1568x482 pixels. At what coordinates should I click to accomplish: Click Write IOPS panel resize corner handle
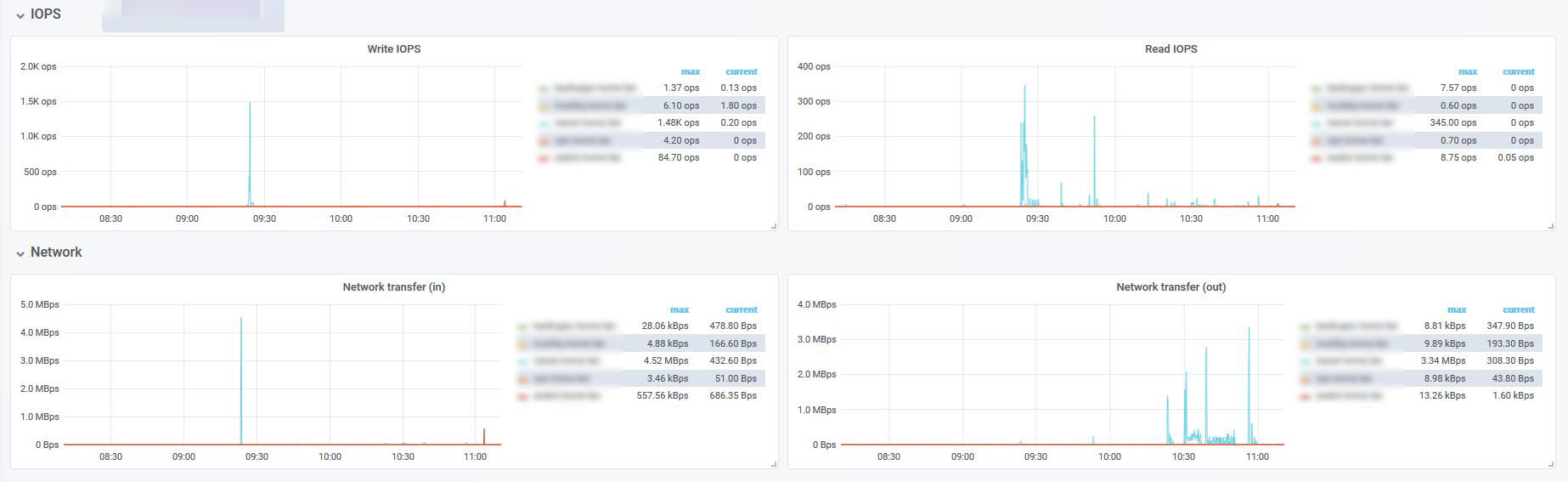coord(773,226)
